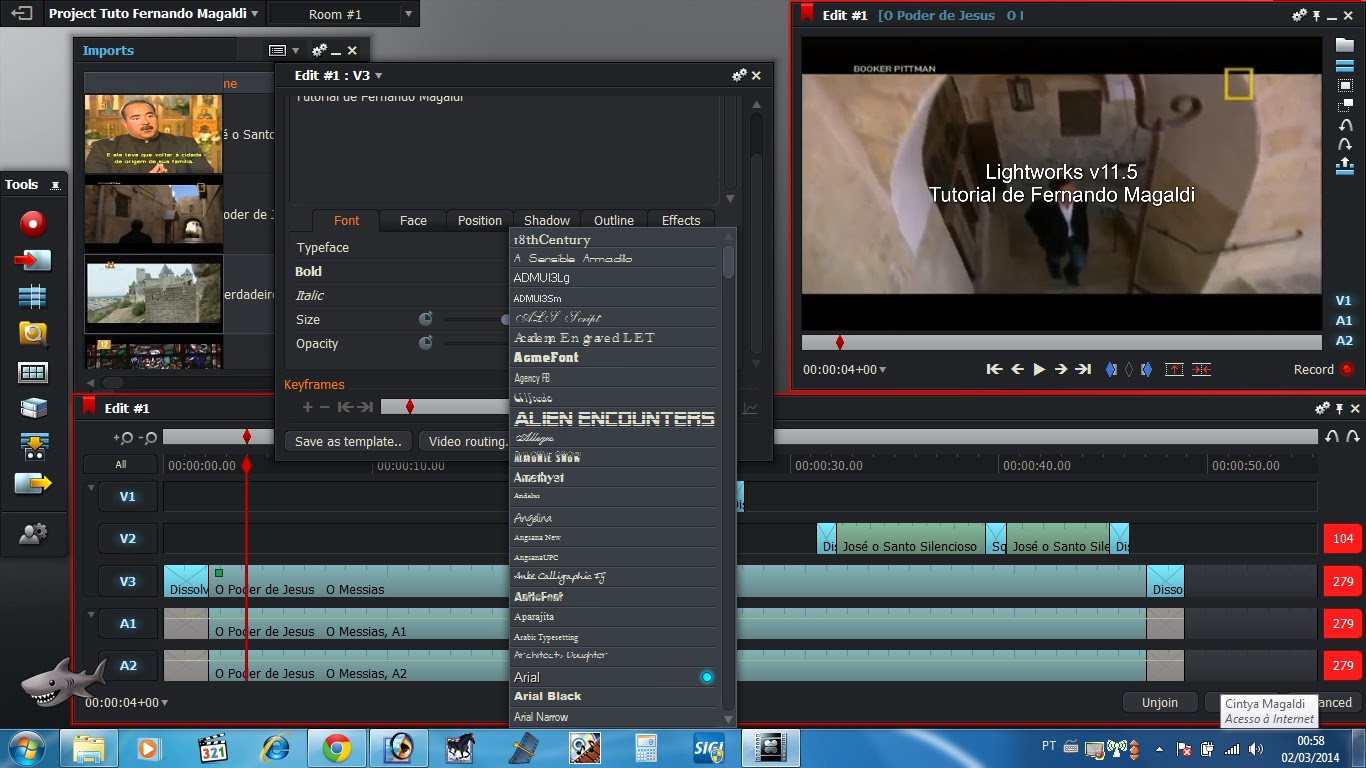Click the All tracks button on the timeline

tap(121, 464)
